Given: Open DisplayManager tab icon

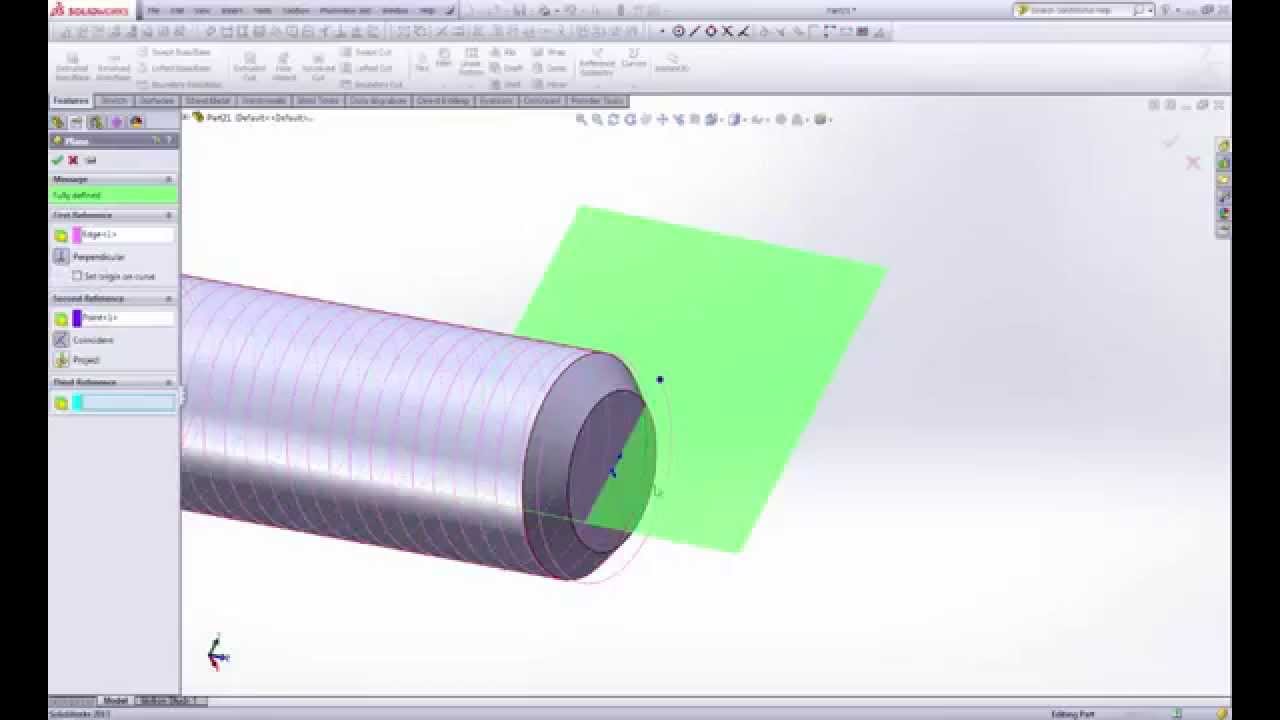Looking at the screenshot, I should pyautogui.click(x=136, y=122).
